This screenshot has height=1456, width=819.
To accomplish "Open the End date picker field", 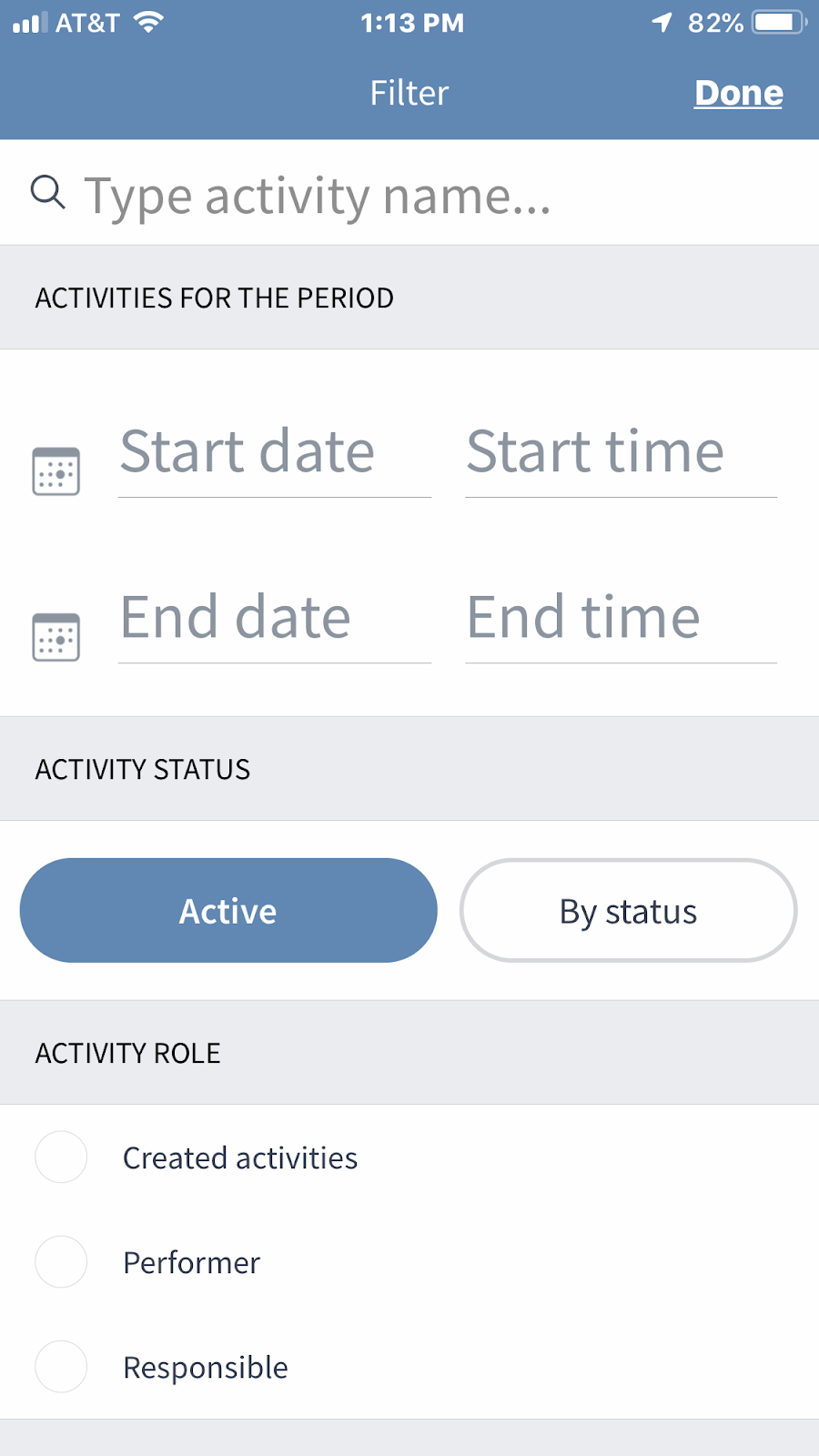I will (274, 618).
